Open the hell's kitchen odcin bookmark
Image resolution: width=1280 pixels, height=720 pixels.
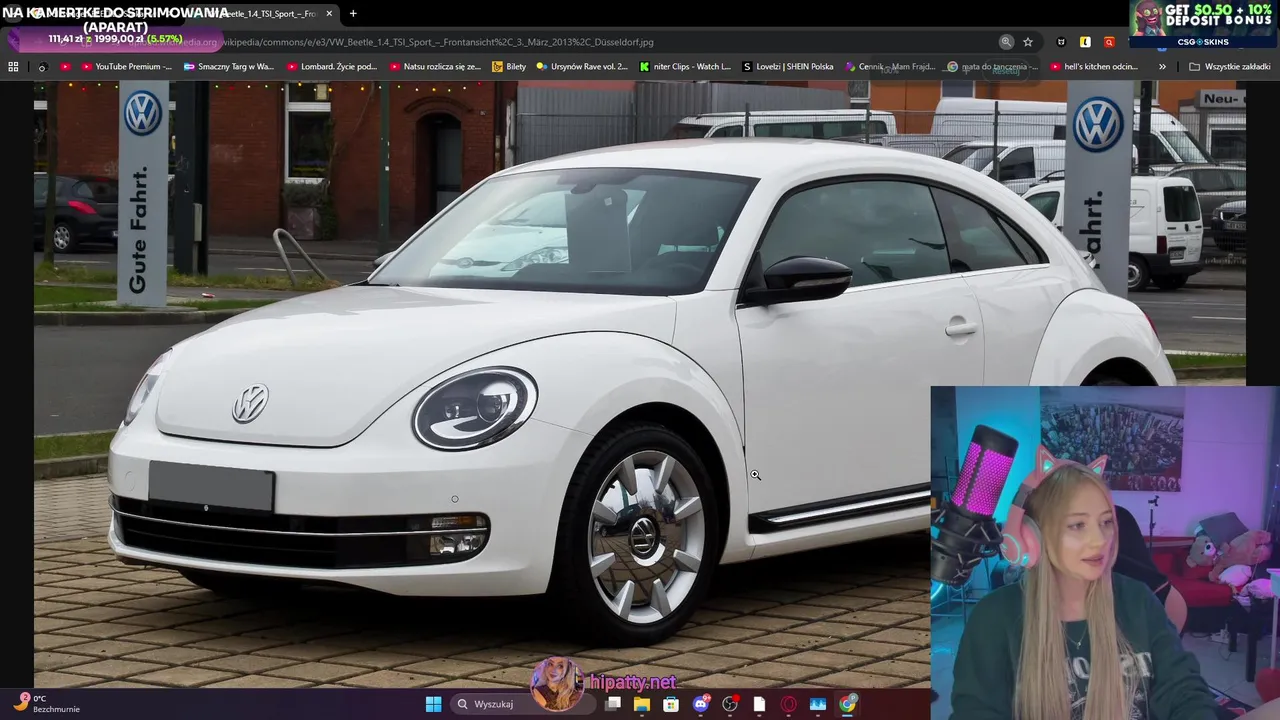click(x=1095, y=67)
